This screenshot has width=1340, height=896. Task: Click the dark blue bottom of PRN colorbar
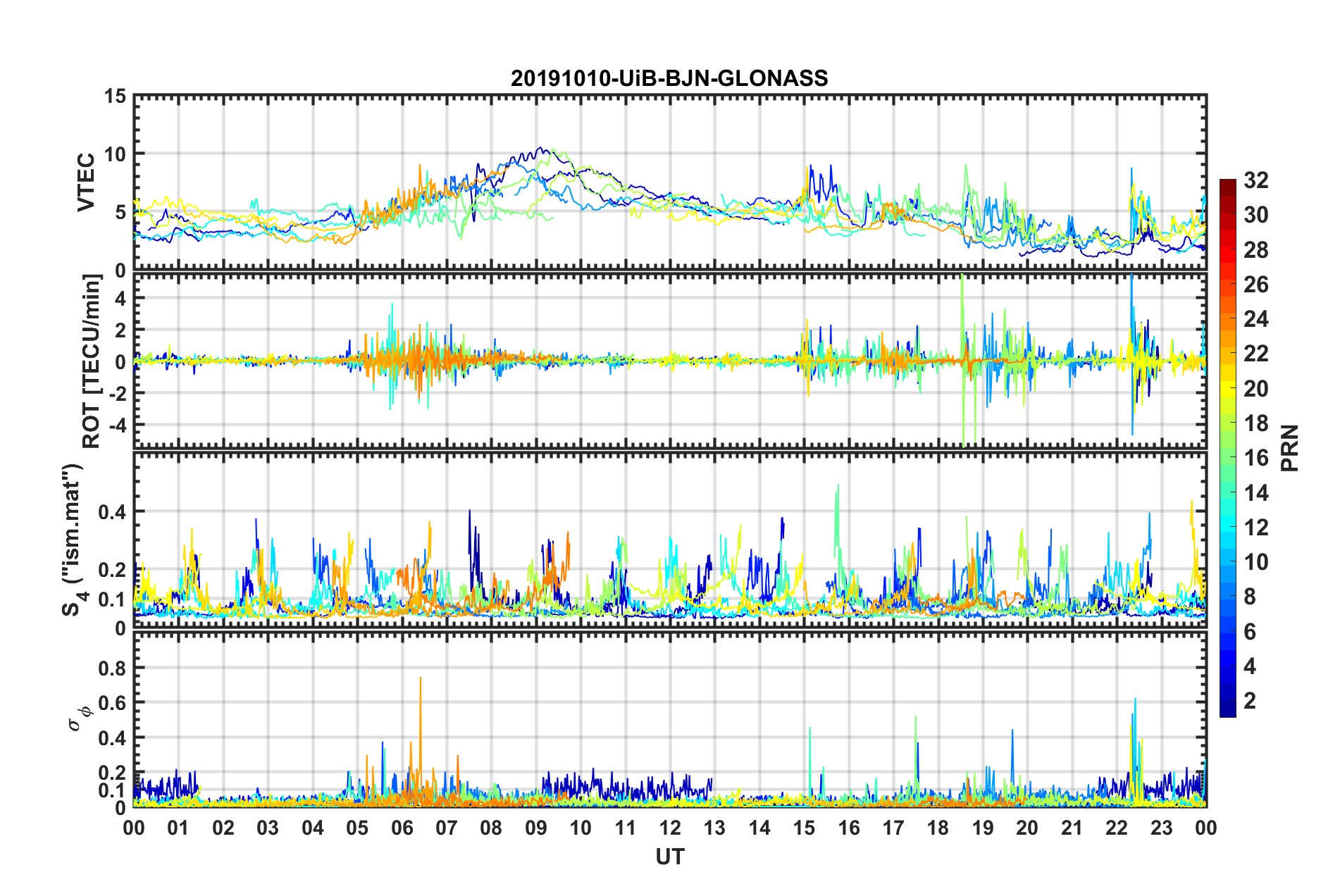[x=1228, y=709]
